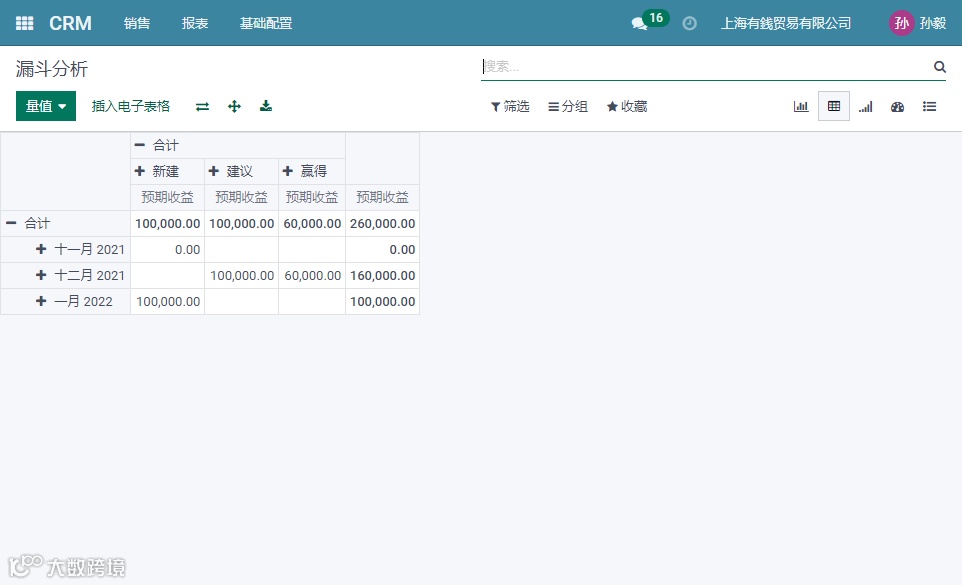962x585 pixels.
Task: Collapse the row header 合计
Action: click(x=65, y=223)
